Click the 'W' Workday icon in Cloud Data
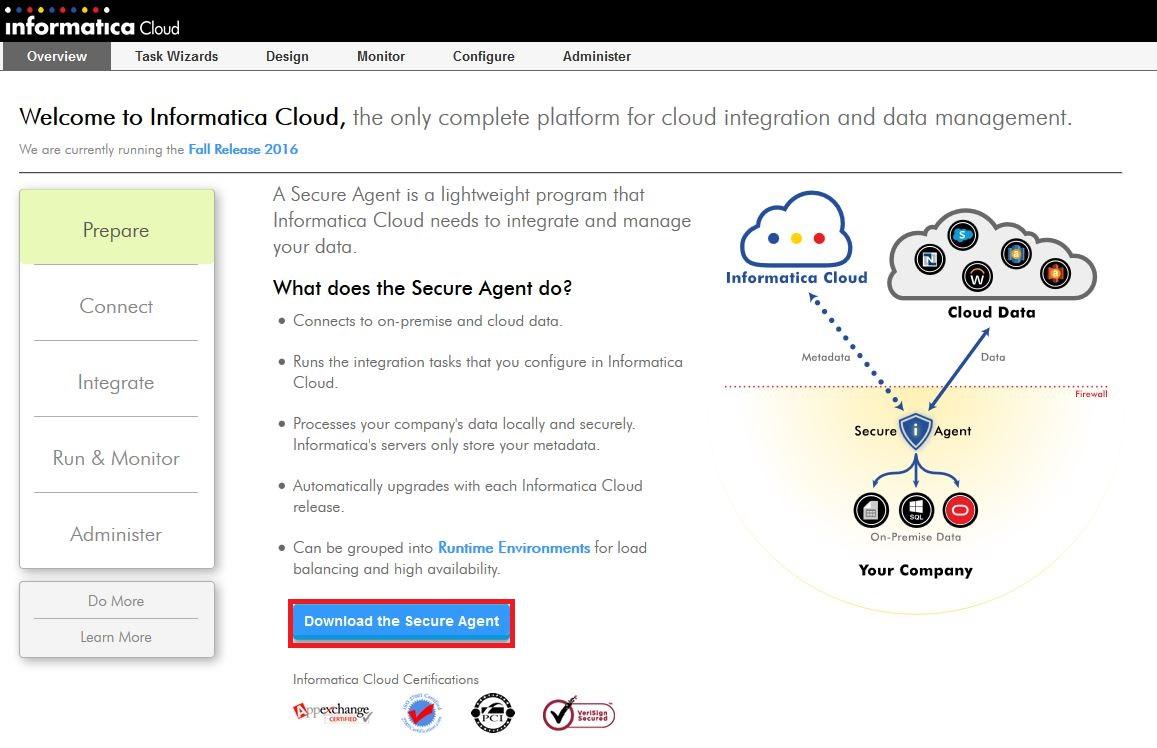The height and width of the screenshot is (748, 1157). click(977, 277)
